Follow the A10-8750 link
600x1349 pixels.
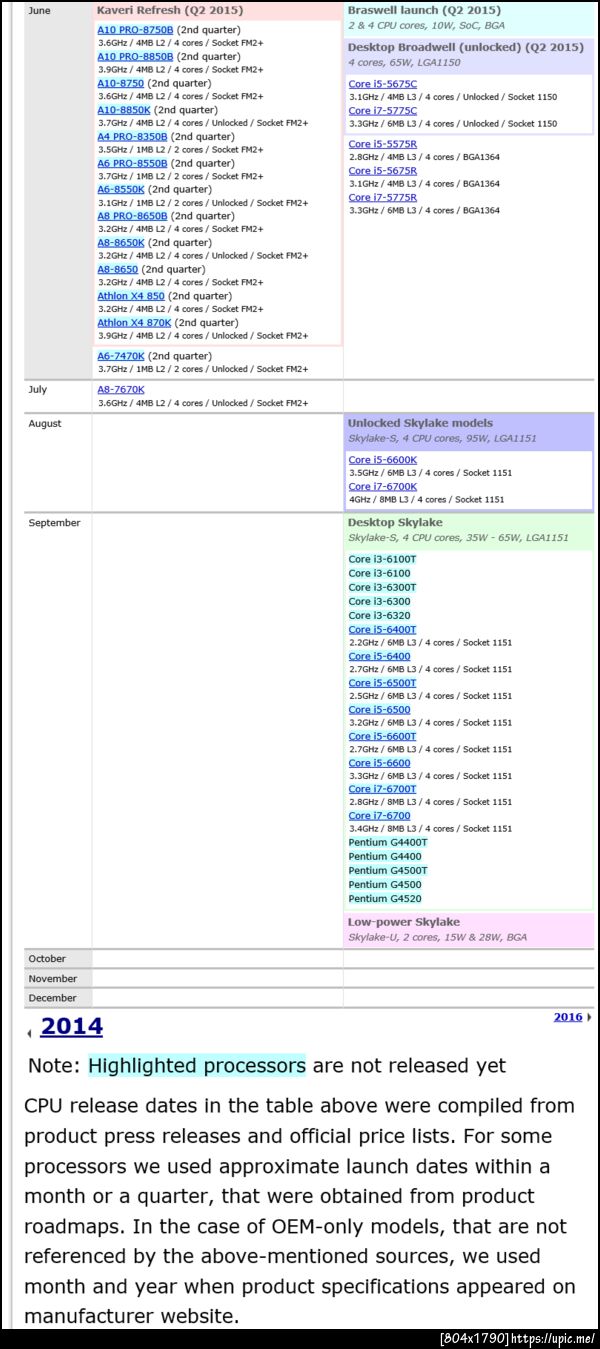pos(120,83)
